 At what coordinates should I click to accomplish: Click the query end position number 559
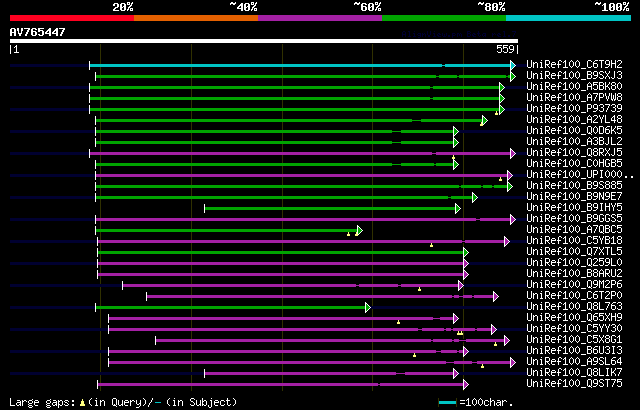pos(505,49)
